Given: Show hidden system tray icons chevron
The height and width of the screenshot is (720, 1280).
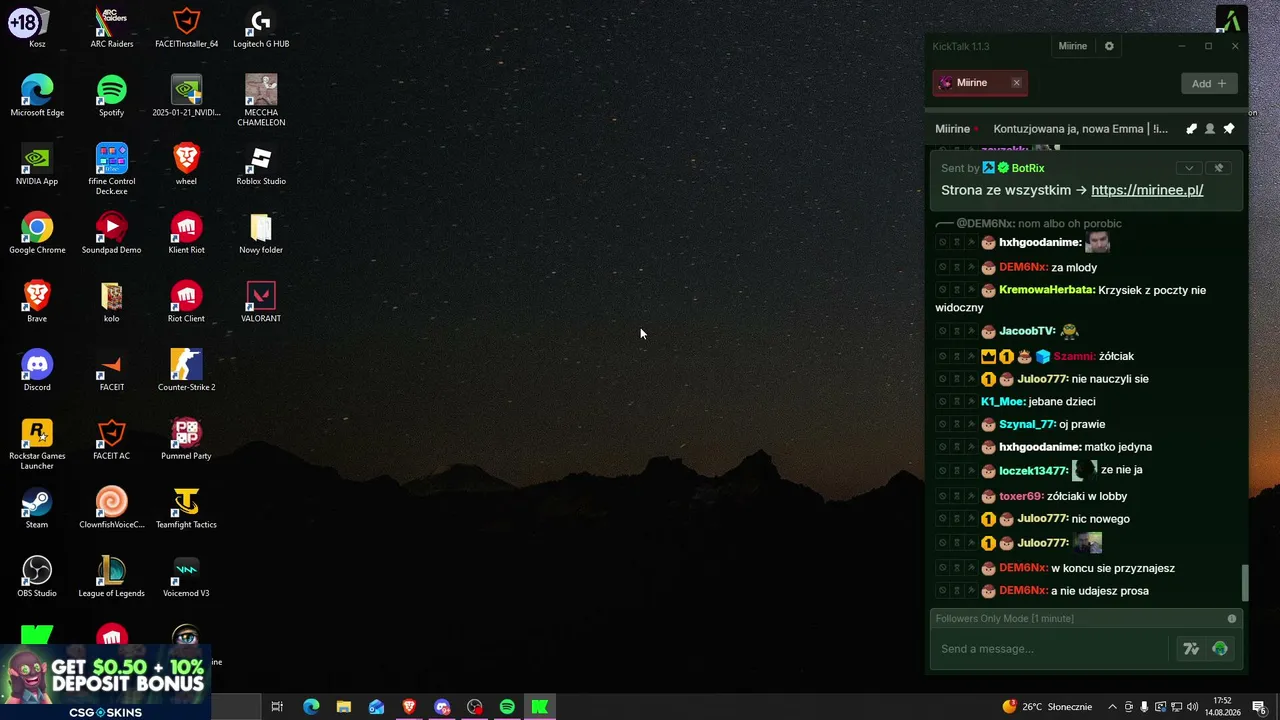Looking at the screenshot, I should [1112, 707].
